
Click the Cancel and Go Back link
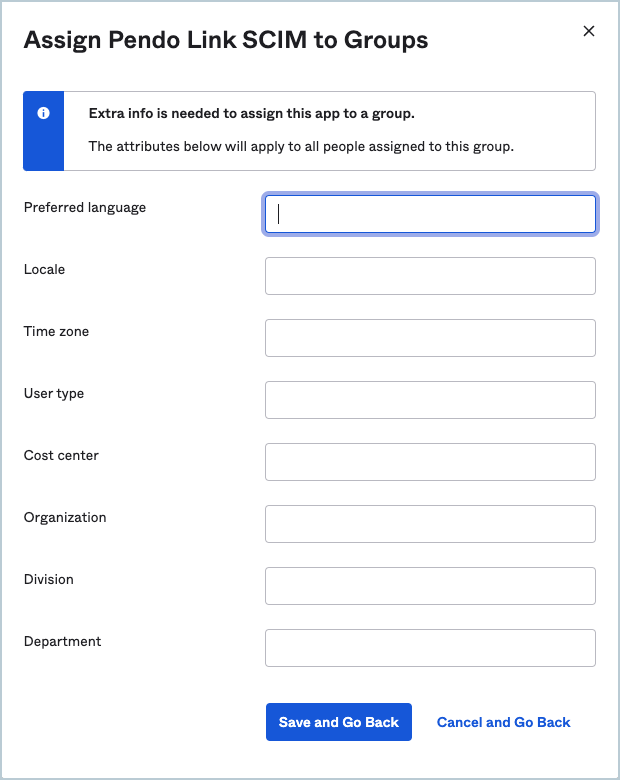[x=504, y=722]
